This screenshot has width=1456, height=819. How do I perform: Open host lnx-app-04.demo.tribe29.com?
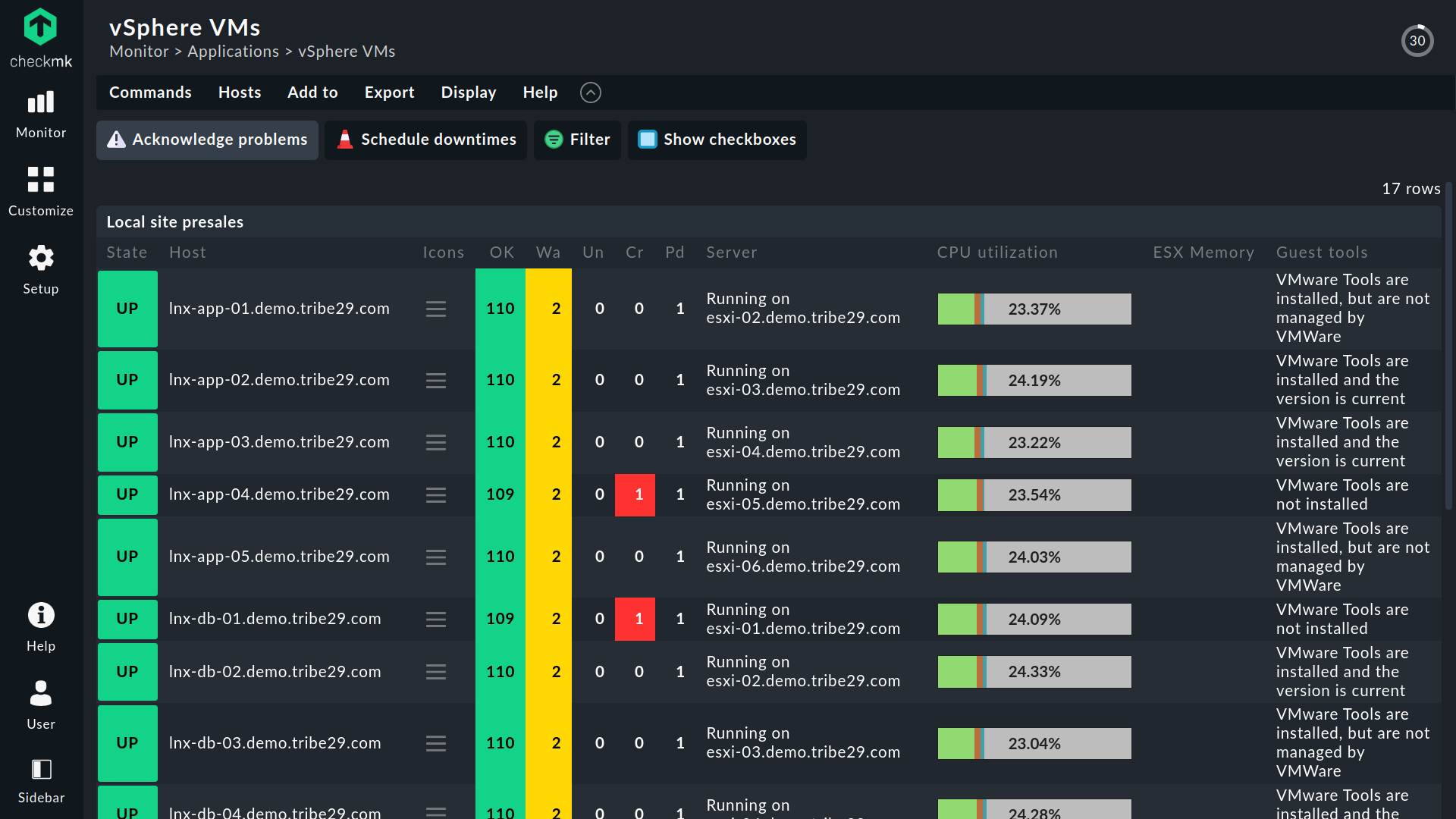click(x=279, y=494)
